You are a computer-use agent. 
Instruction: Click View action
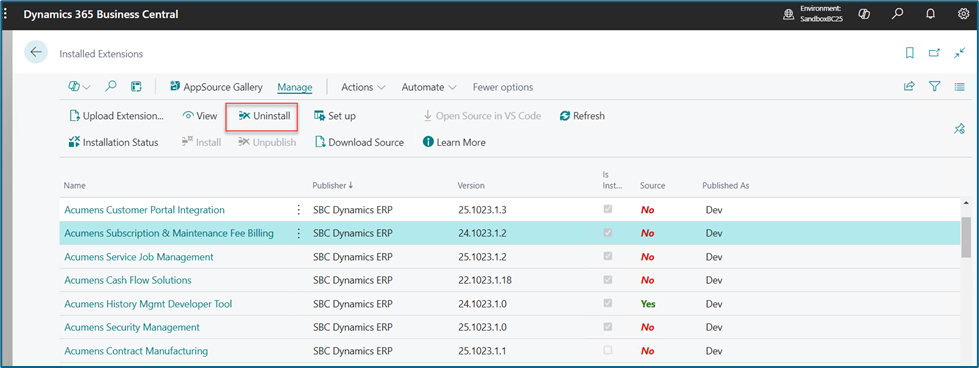click(x=200, y=116)
